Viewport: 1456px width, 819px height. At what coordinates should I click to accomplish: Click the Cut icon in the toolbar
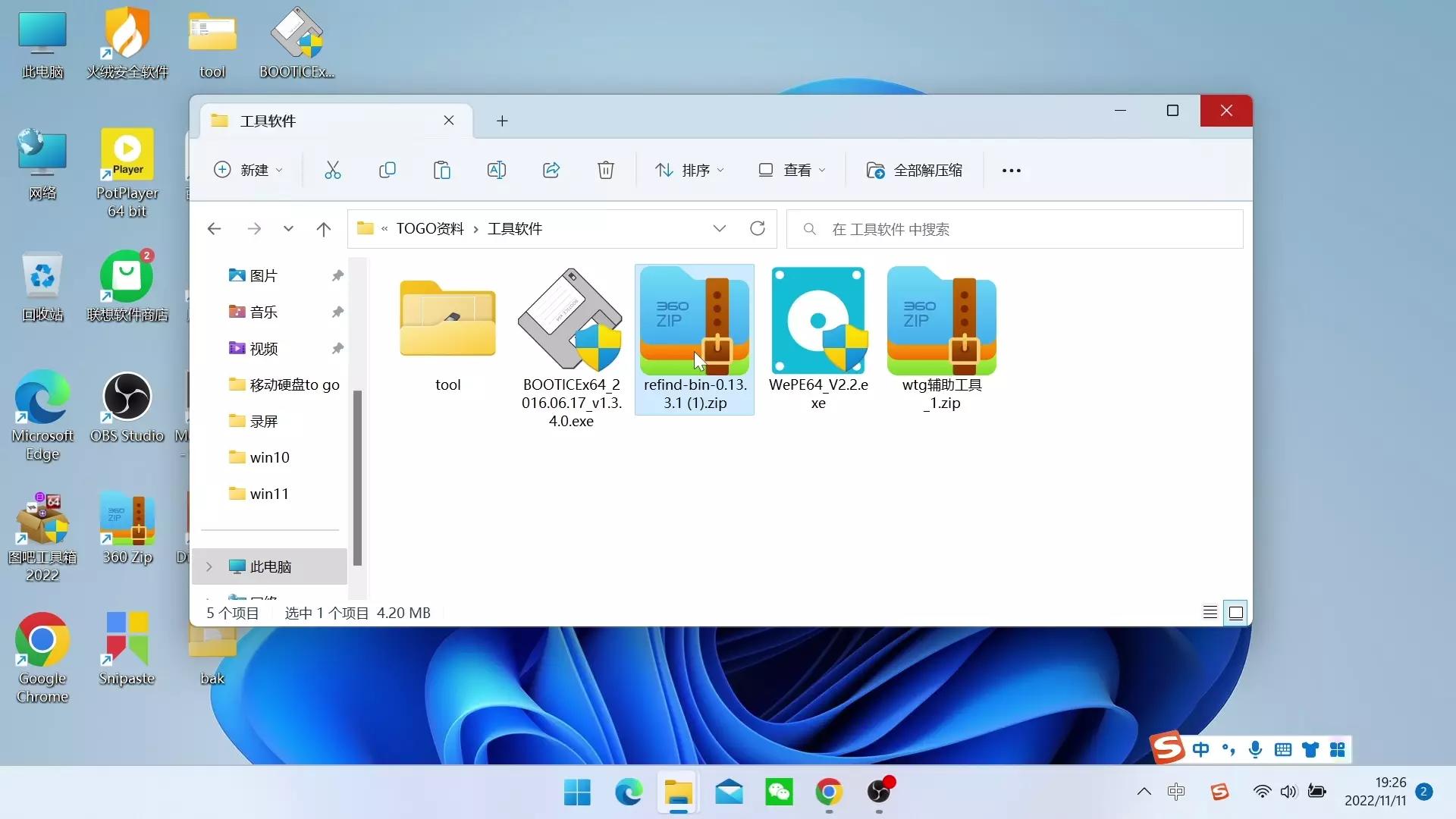coord(333,170)
